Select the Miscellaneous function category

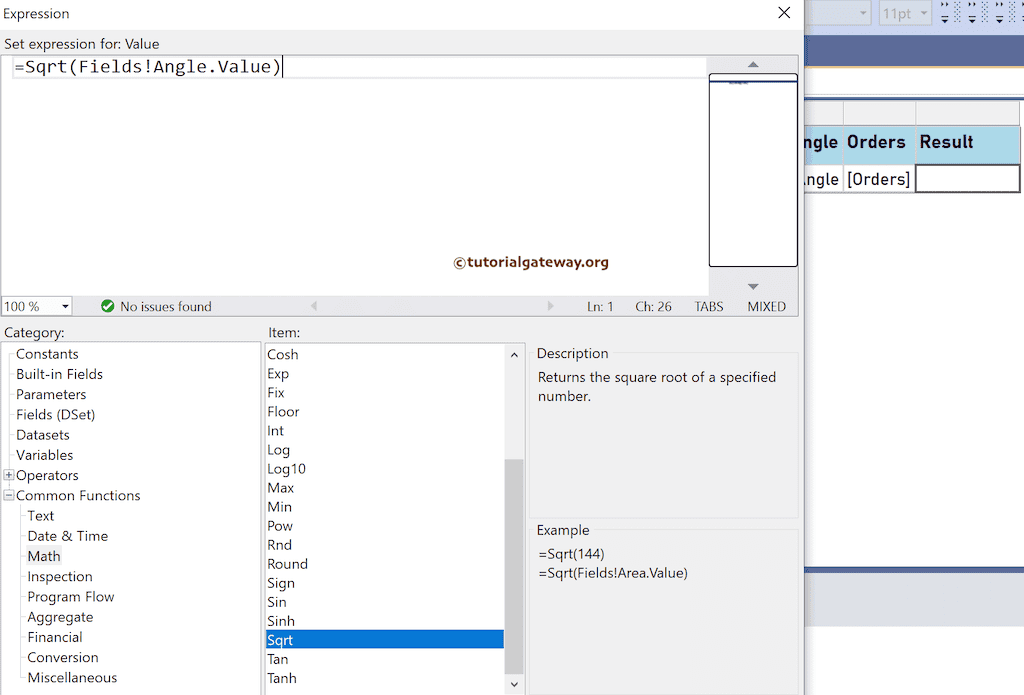pyautogui.click(x=72, y=678)
